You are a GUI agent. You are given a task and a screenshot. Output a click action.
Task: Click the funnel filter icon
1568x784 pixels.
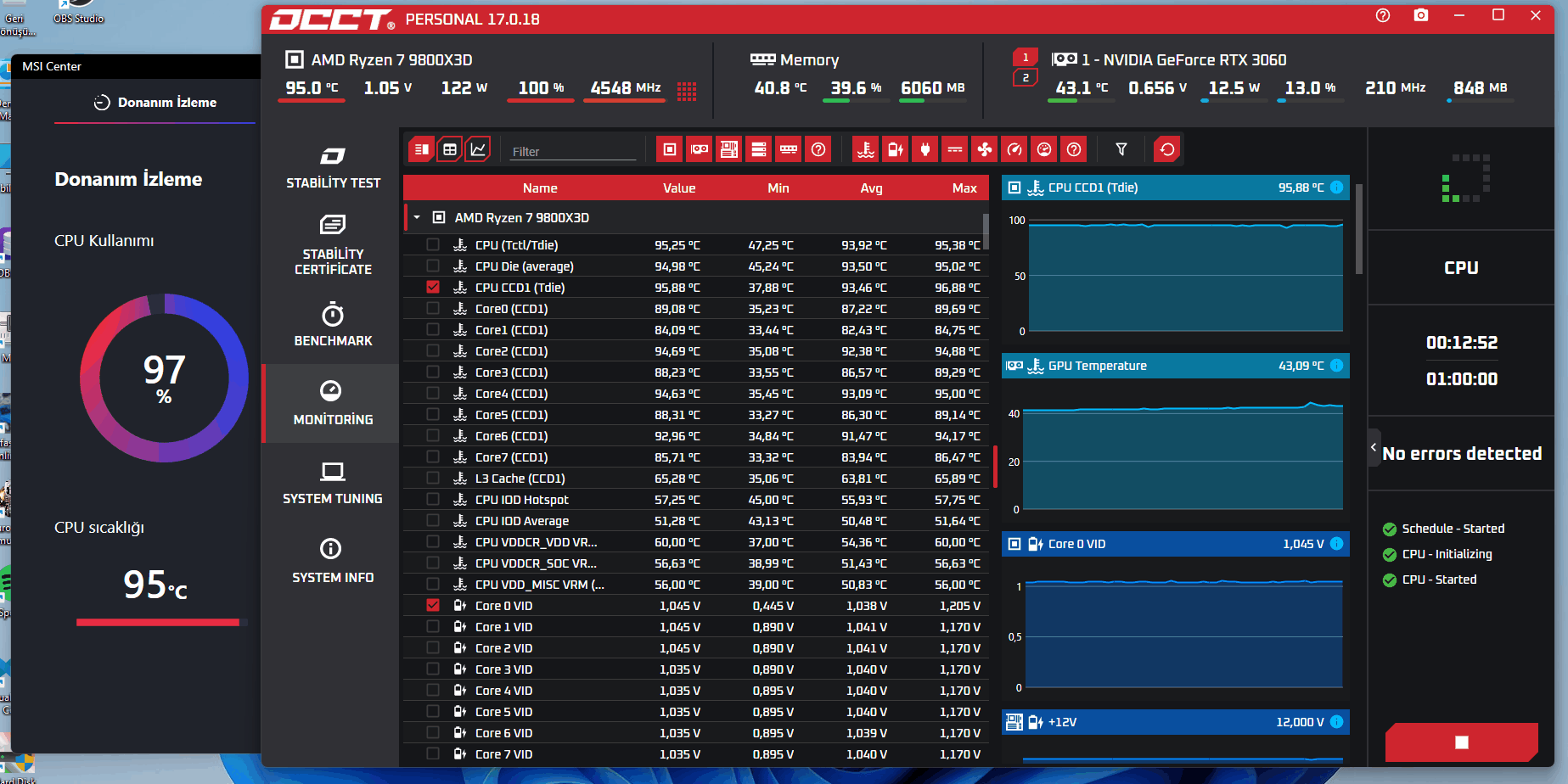1121,150
